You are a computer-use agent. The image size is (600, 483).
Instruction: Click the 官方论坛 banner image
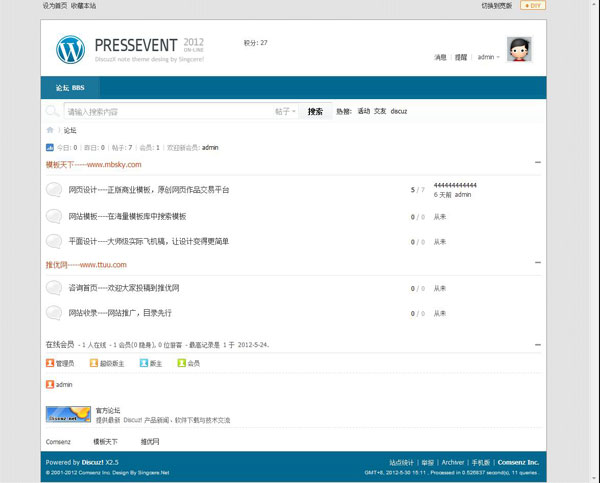(68, 414)
